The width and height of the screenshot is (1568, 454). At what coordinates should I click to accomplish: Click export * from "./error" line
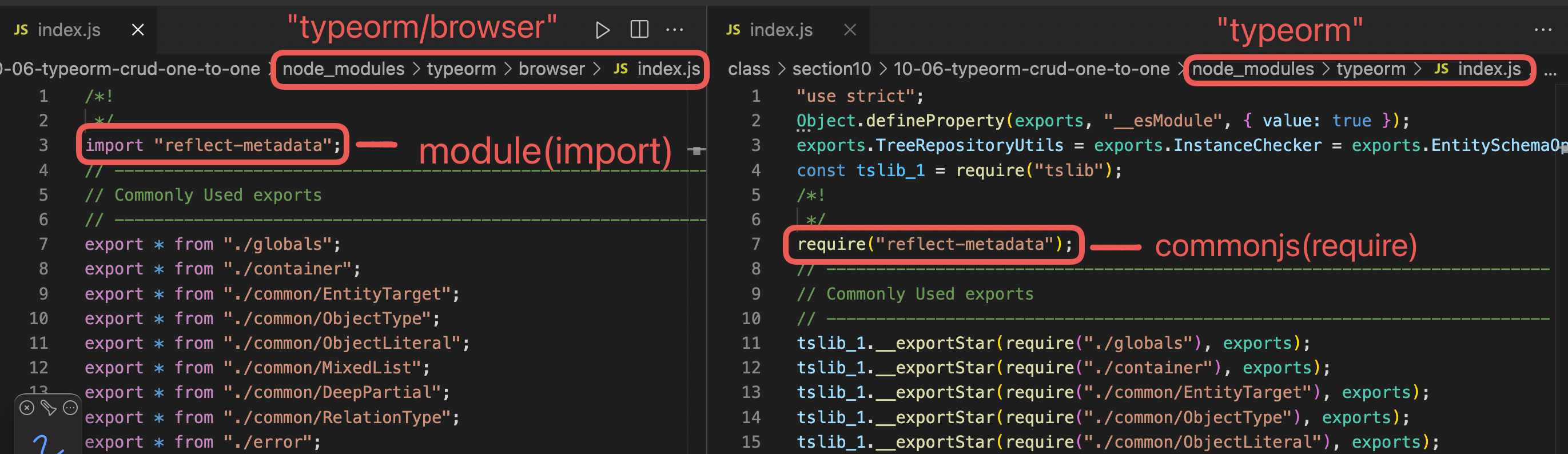pos(202,442)
